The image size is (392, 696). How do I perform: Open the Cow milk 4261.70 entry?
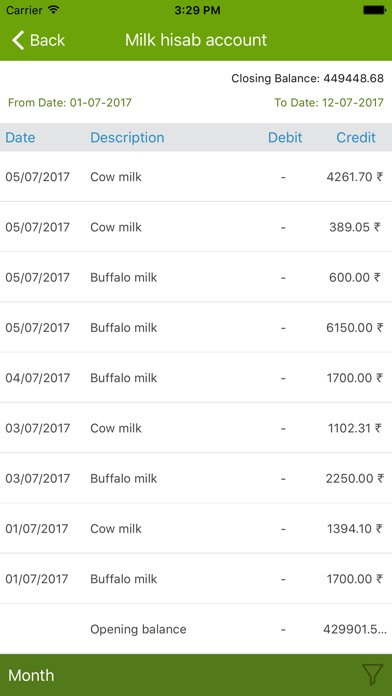point(196,177)
